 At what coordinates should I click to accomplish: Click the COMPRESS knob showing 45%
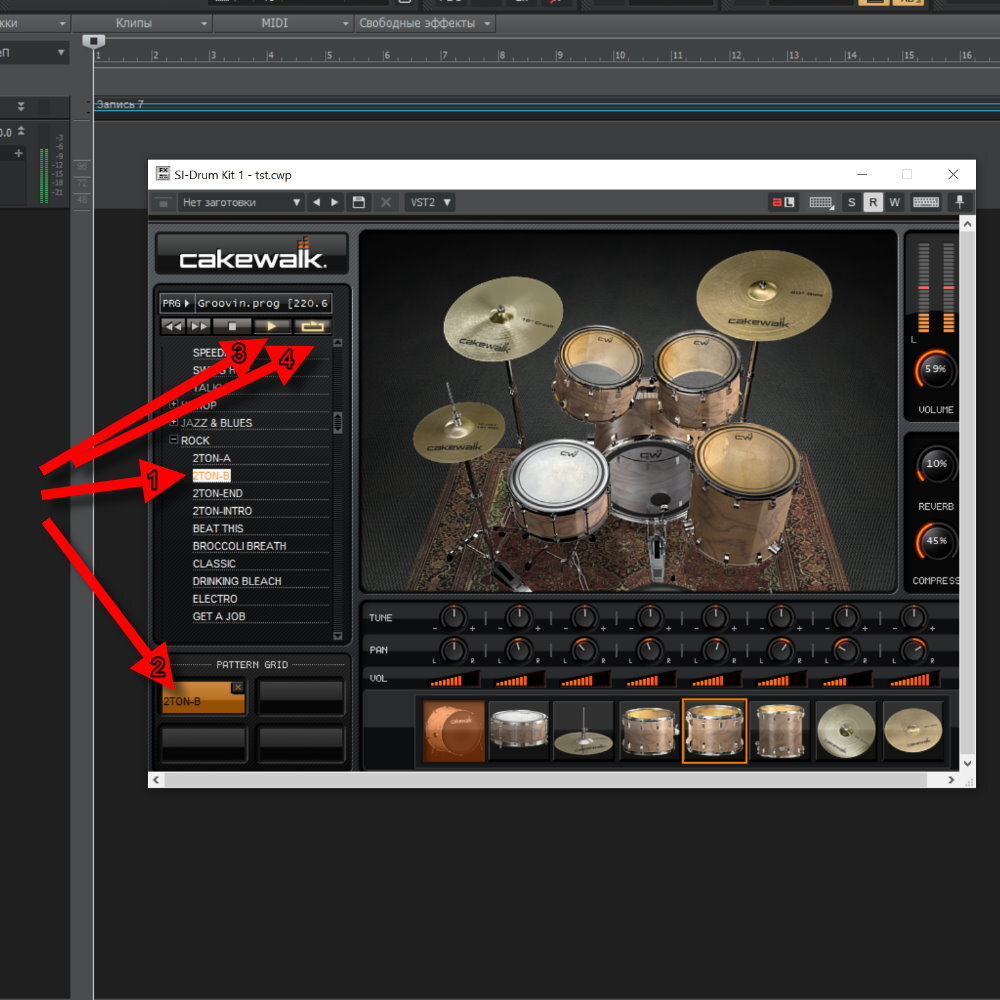click(936, 541)
